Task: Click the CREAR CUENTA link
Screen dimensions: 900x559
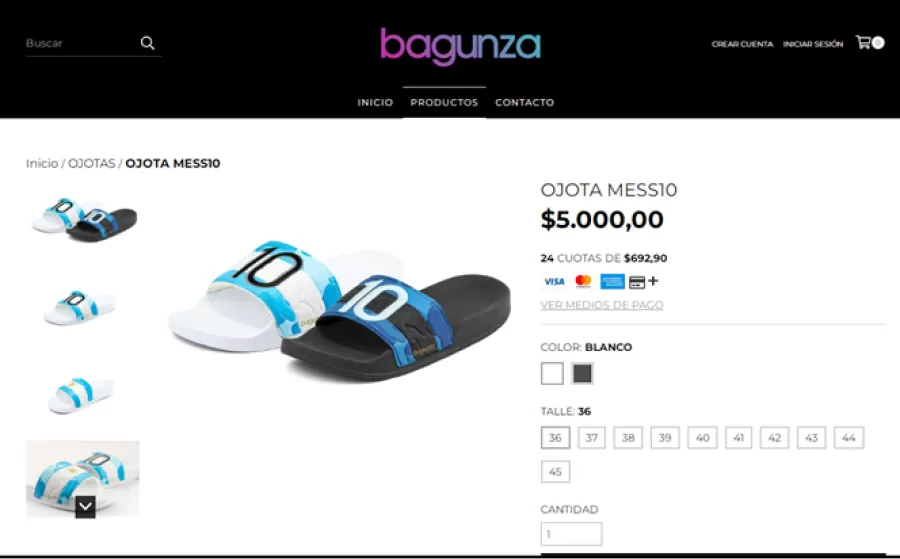Action: [742, 44]
